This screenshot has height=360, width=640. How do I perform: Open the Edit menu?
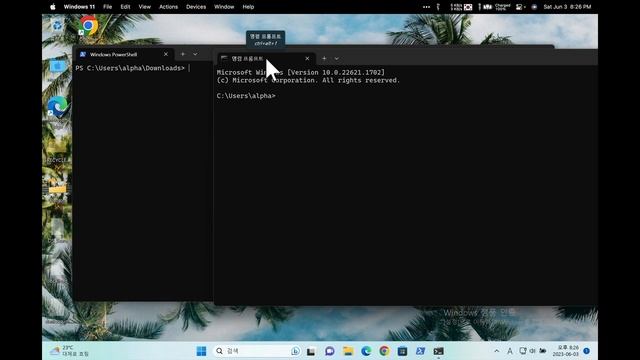coord(125,7)
